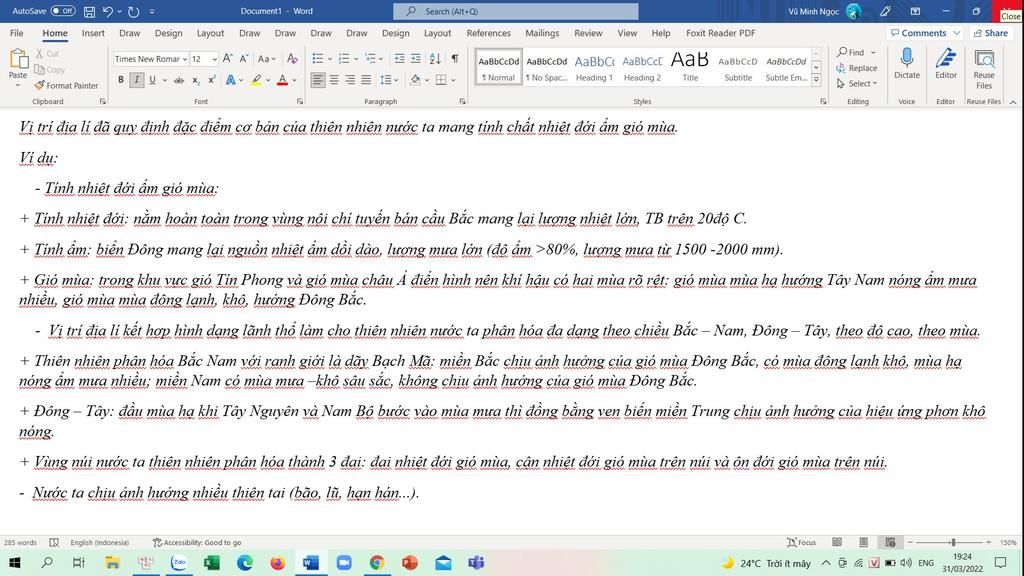Toggle bullet list formatting
Screen dimensions: 1024x576
coord(317,59)
